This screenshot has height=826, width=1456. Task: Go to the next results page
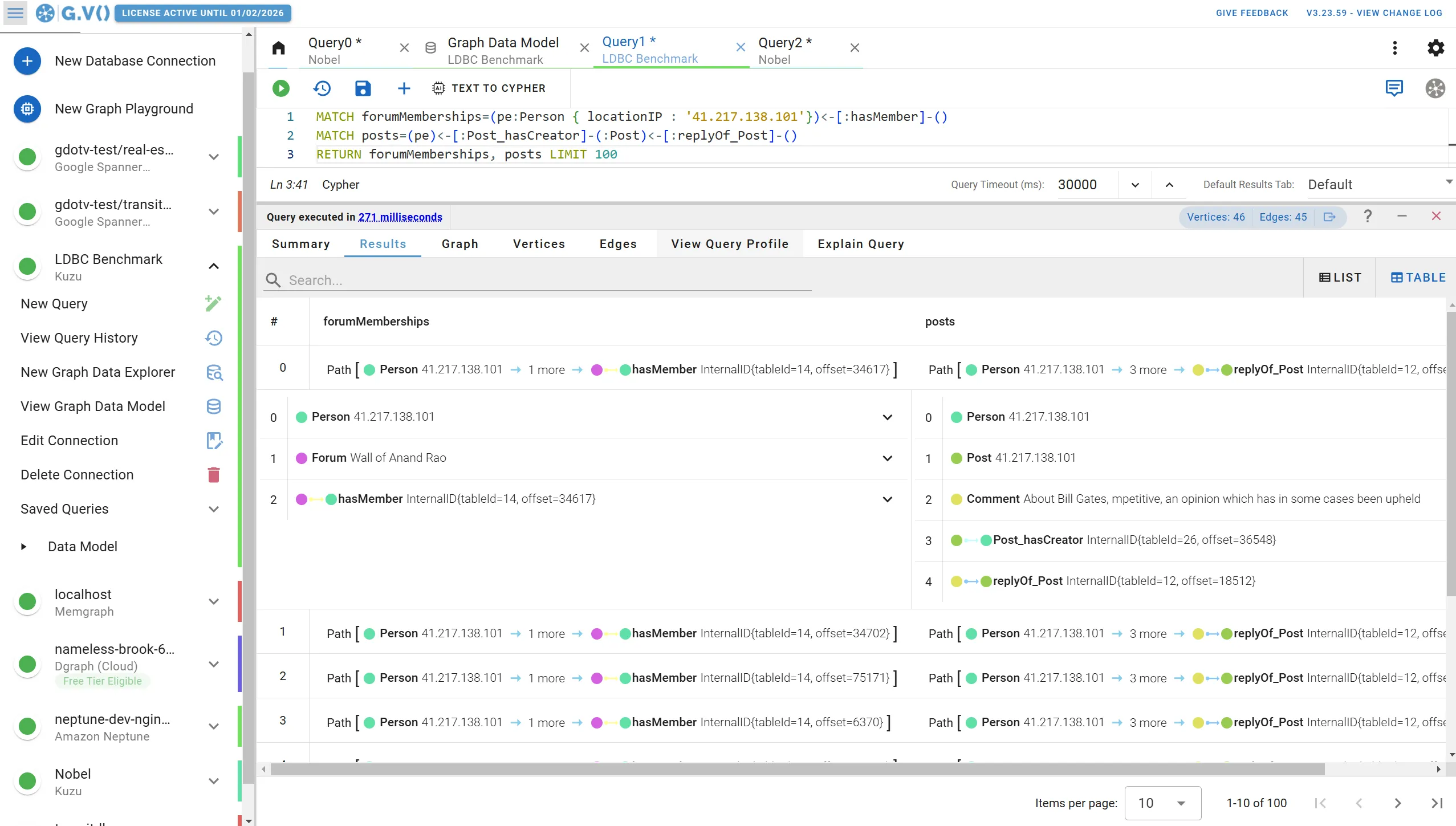click(1397, 803)
